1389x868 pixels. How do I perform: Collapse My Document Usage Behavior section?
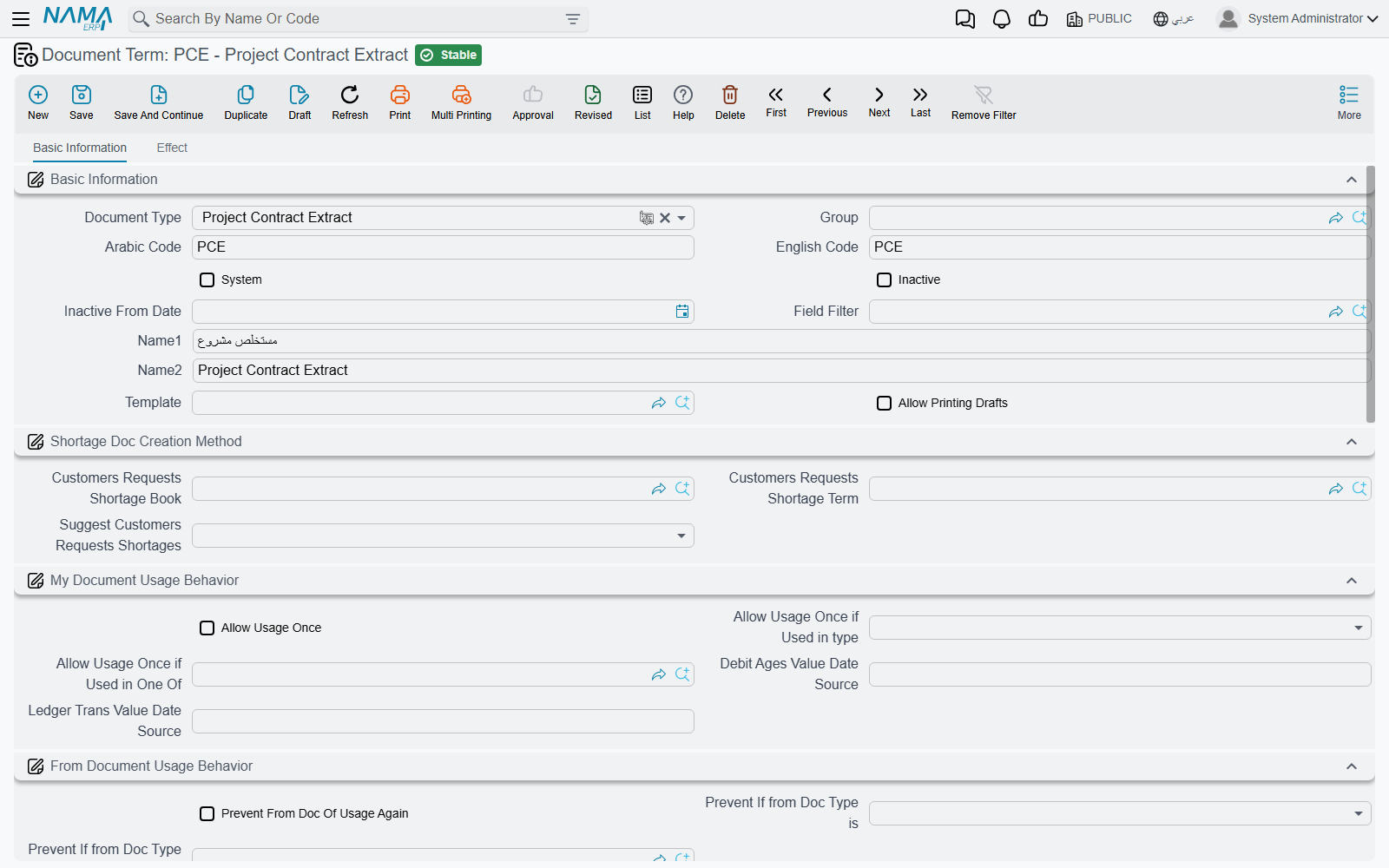[1352, 581]
